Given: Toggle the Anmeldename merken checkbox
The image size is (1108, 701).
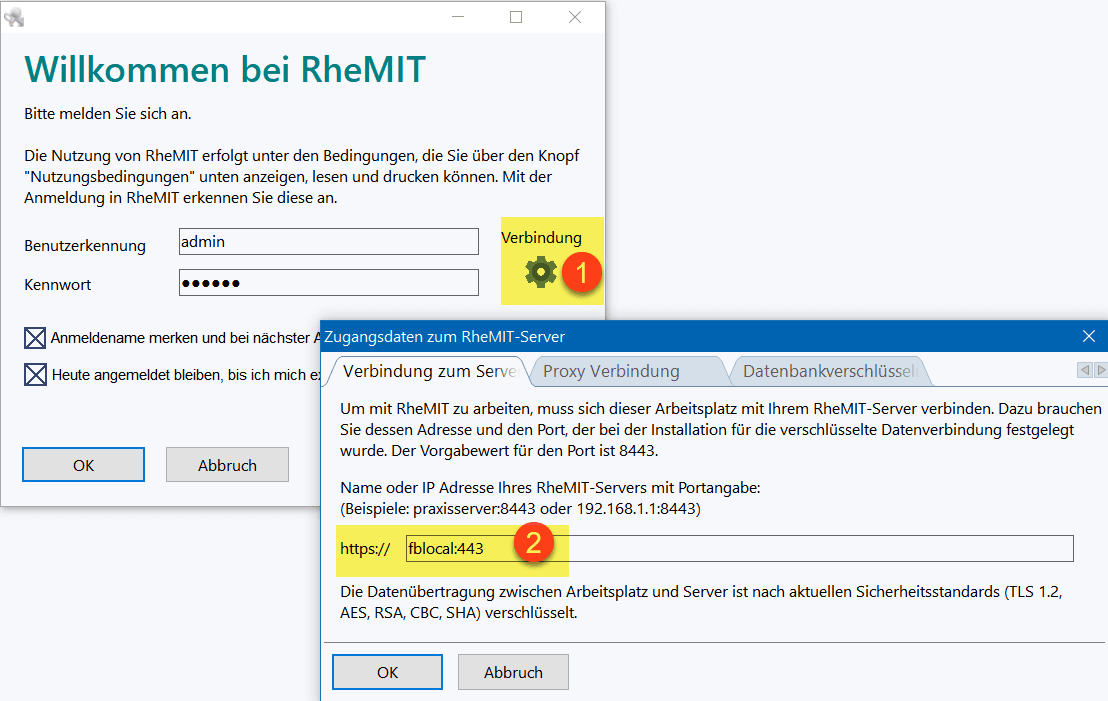Looking at the screenshot, I should pyautogui.click(x=36, y=338).
